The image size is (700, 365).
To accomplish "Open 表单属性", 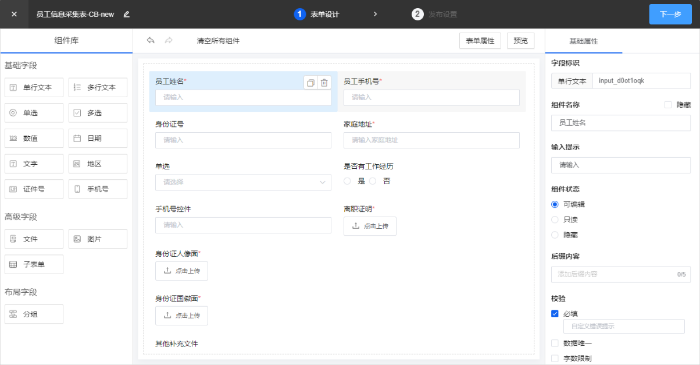I will click(480, 41).
